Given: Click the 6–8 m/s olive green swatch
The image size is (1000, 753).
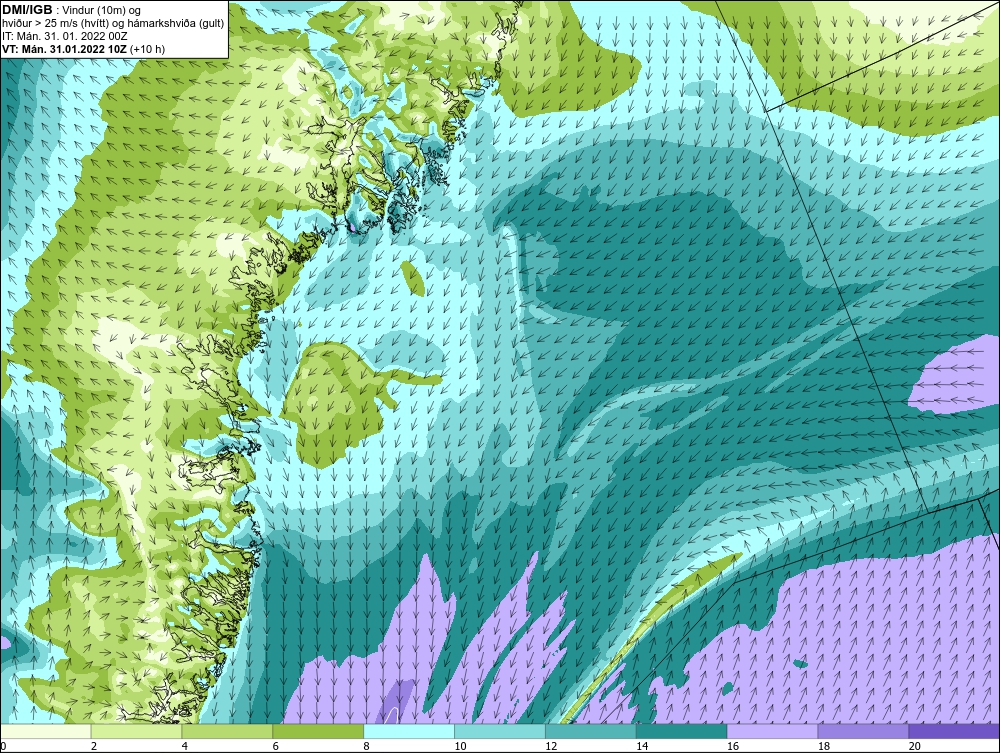Looking at the screenshot, I should (x=318, y=731).
